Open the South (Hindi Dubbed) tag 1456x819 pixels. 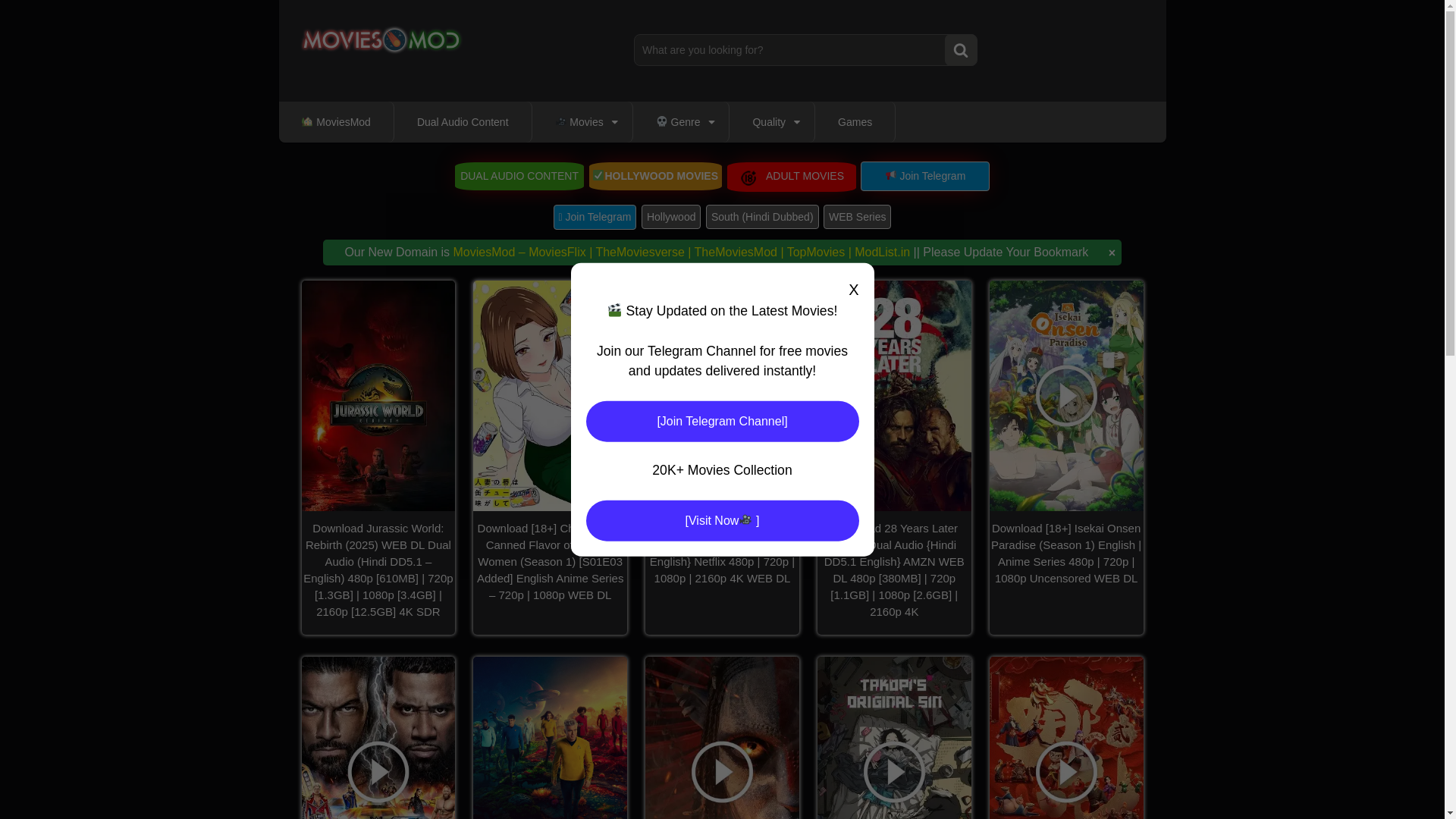762,217
